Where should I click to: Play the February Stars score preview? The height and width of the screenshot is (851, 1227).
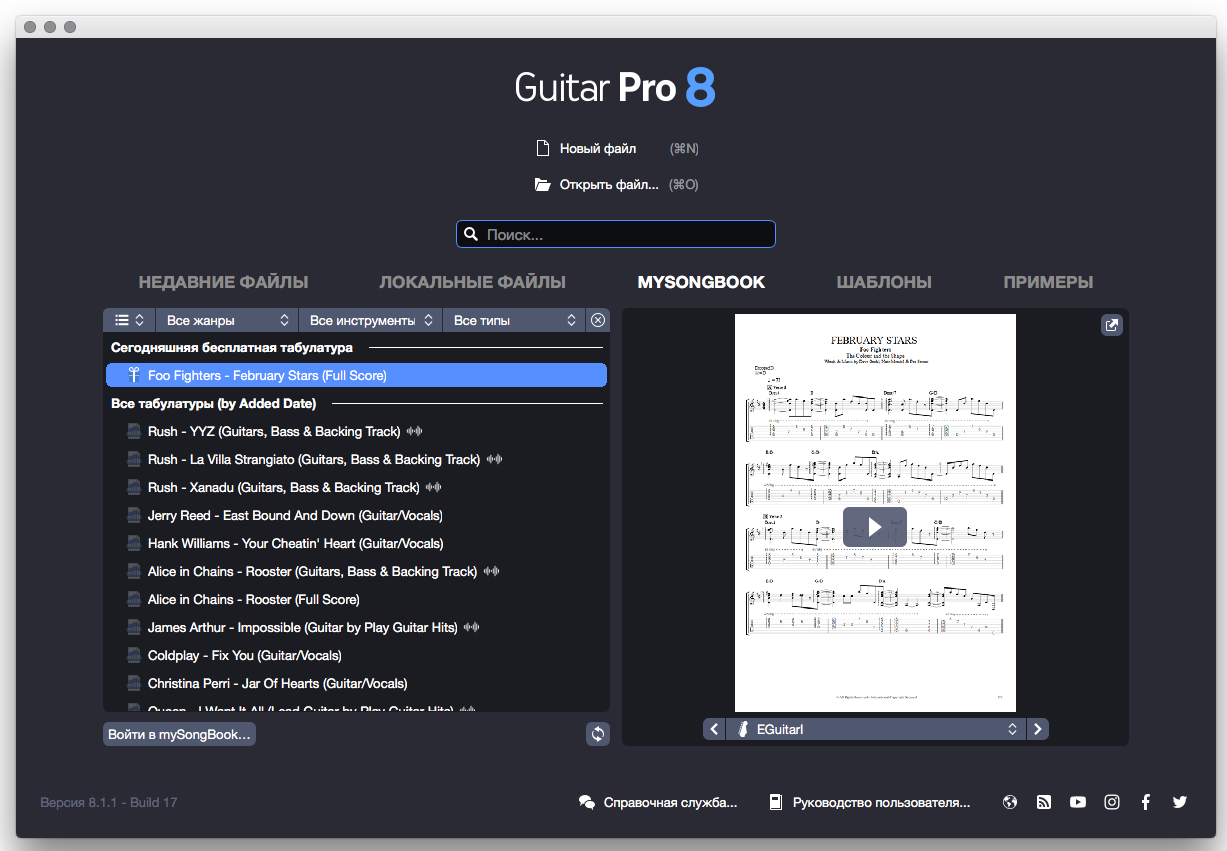pyautogui.click(x=875, y=527)
